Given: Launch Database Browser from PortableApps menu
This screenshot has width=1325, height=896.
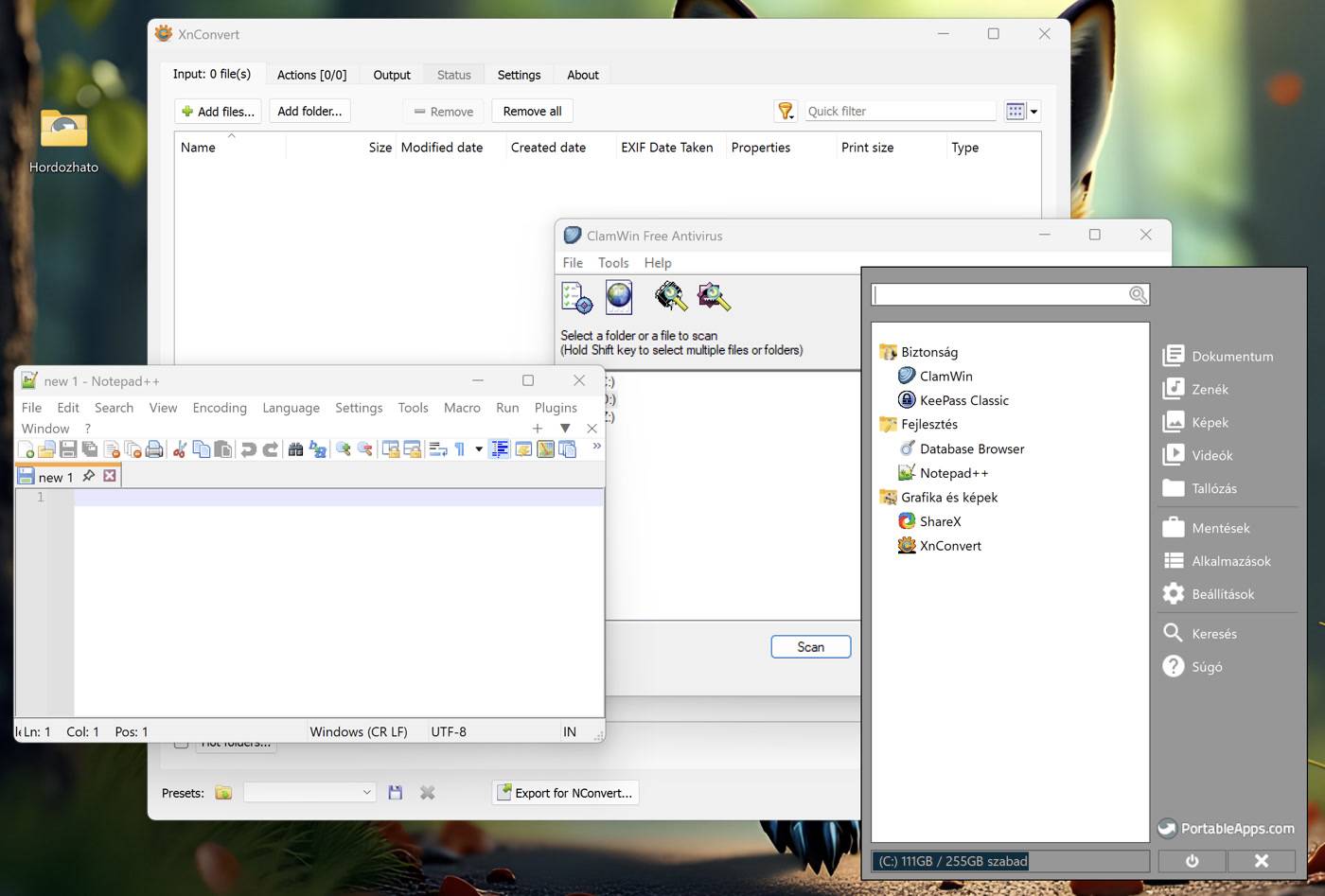Looking at the screenshot, I should [x=961, y=448].
